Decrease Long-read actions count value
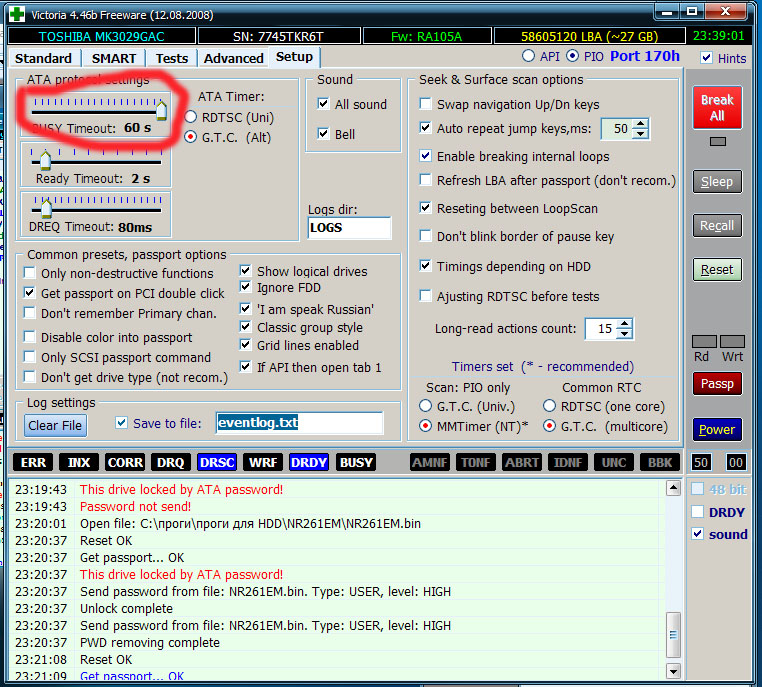Image resolution: width=762 pixels, height=687 pixels. (625, 334)
